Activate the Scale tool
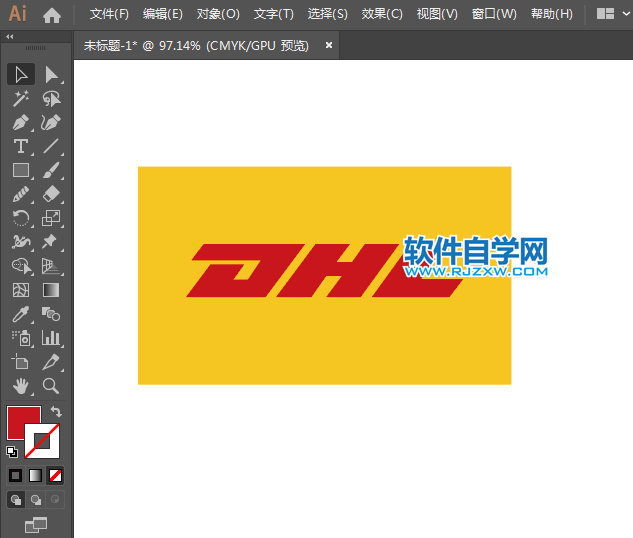Screen dimensions: 633x538 point(51,218)
